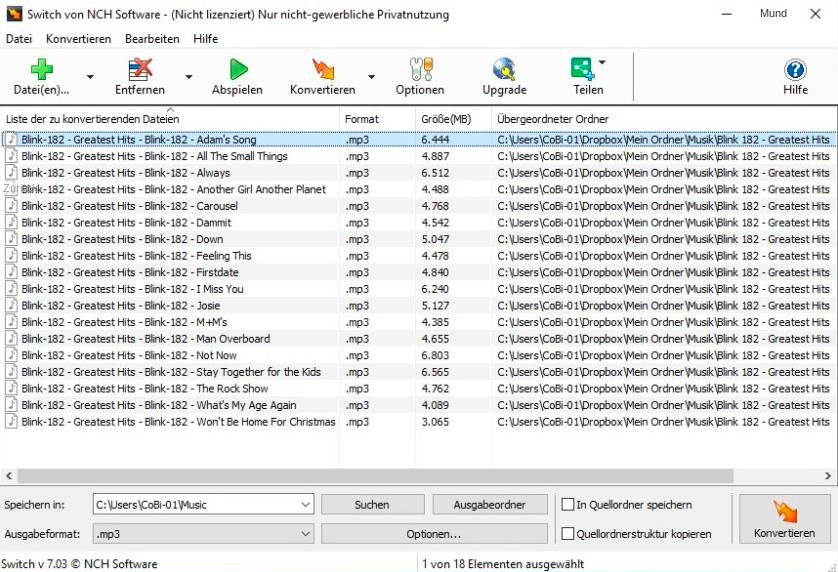
Task: Click music note icon of Firstdate row
Action: (11, 272)
